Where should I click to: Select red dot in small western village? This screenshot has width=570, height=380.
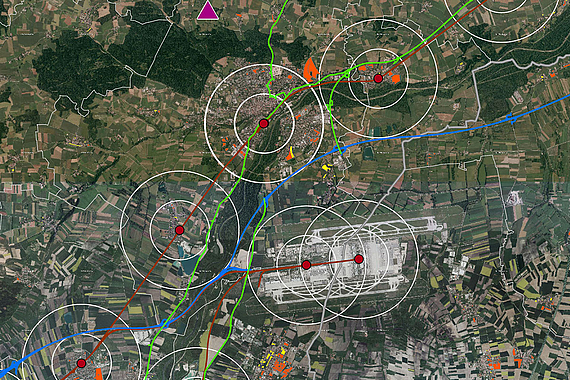click(x=180, y=230)
